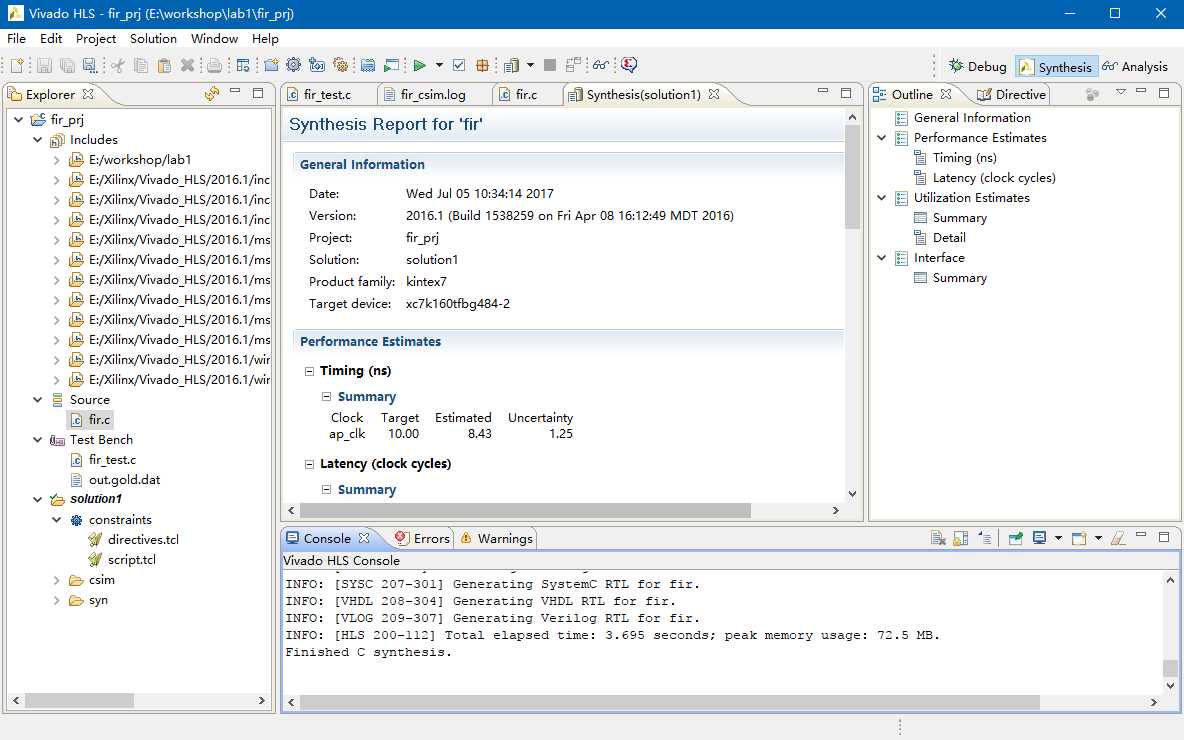Click the Solution Settings gear icon

(341, 66)
